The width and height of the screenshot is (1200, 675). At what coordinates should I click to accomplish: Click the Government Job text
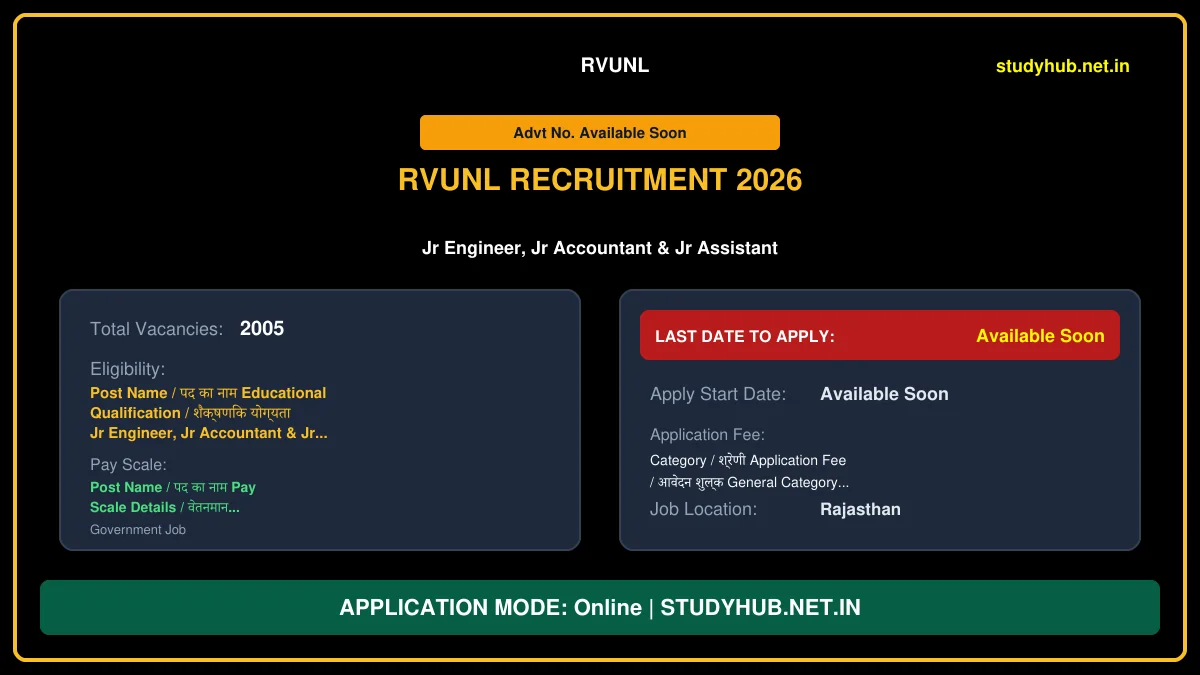(x=138, y=530)
